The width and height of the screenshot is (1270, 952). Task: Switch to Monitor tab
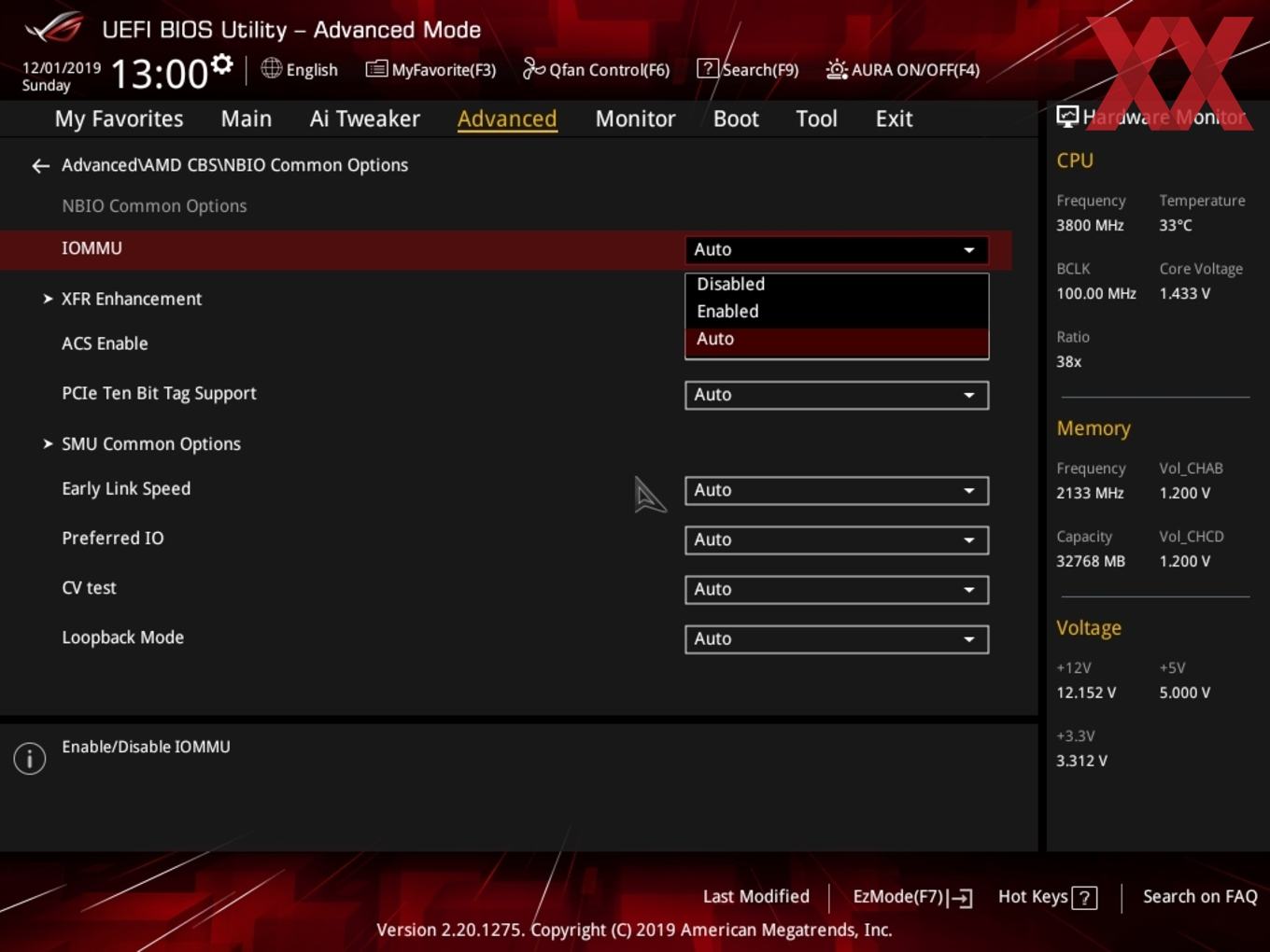coord(635,119)
